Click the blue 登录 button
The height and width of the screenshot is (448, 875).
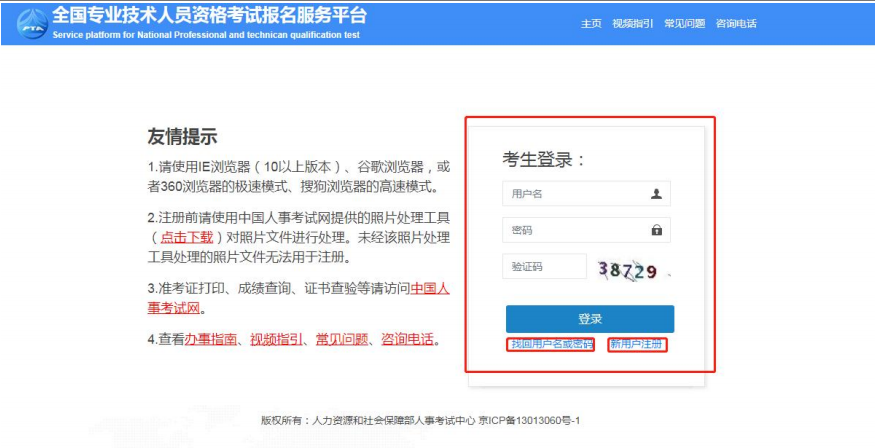point(590,319)
